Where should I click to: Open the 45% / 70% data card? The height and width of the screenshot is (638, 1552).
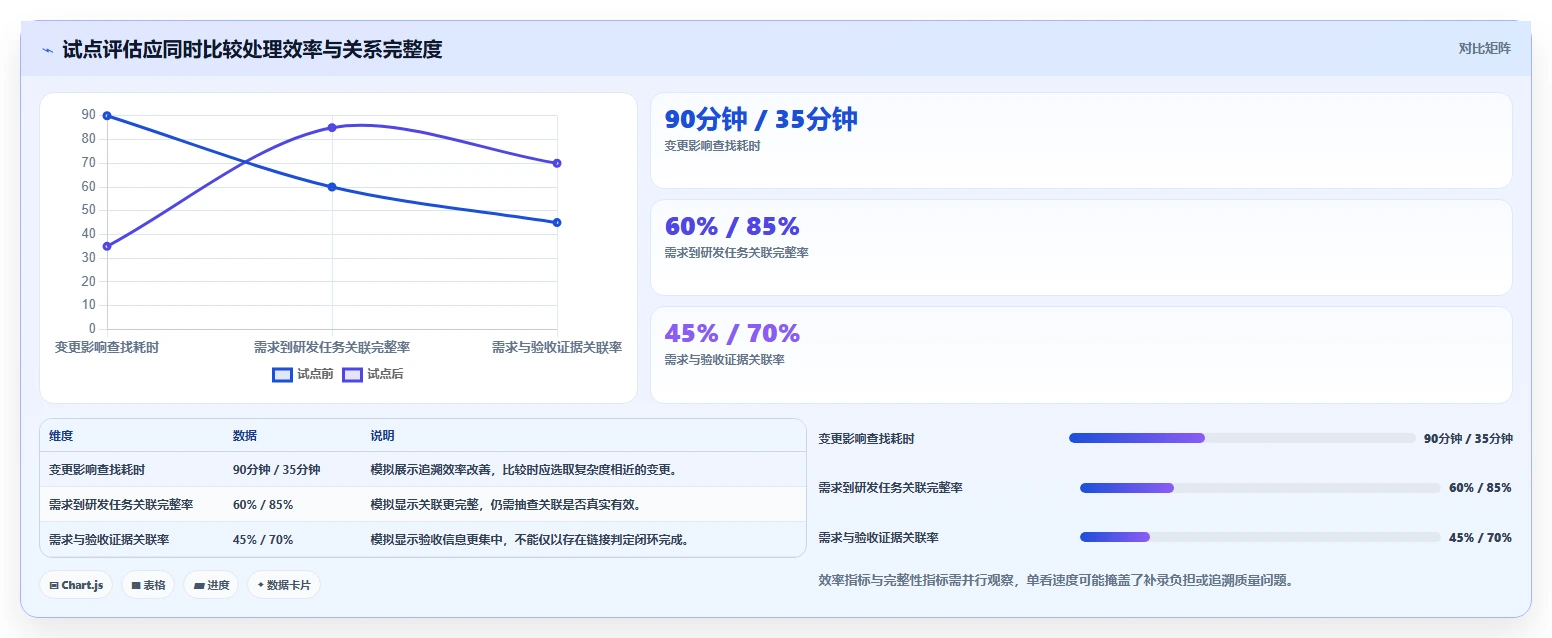[x=1081, y=354]
